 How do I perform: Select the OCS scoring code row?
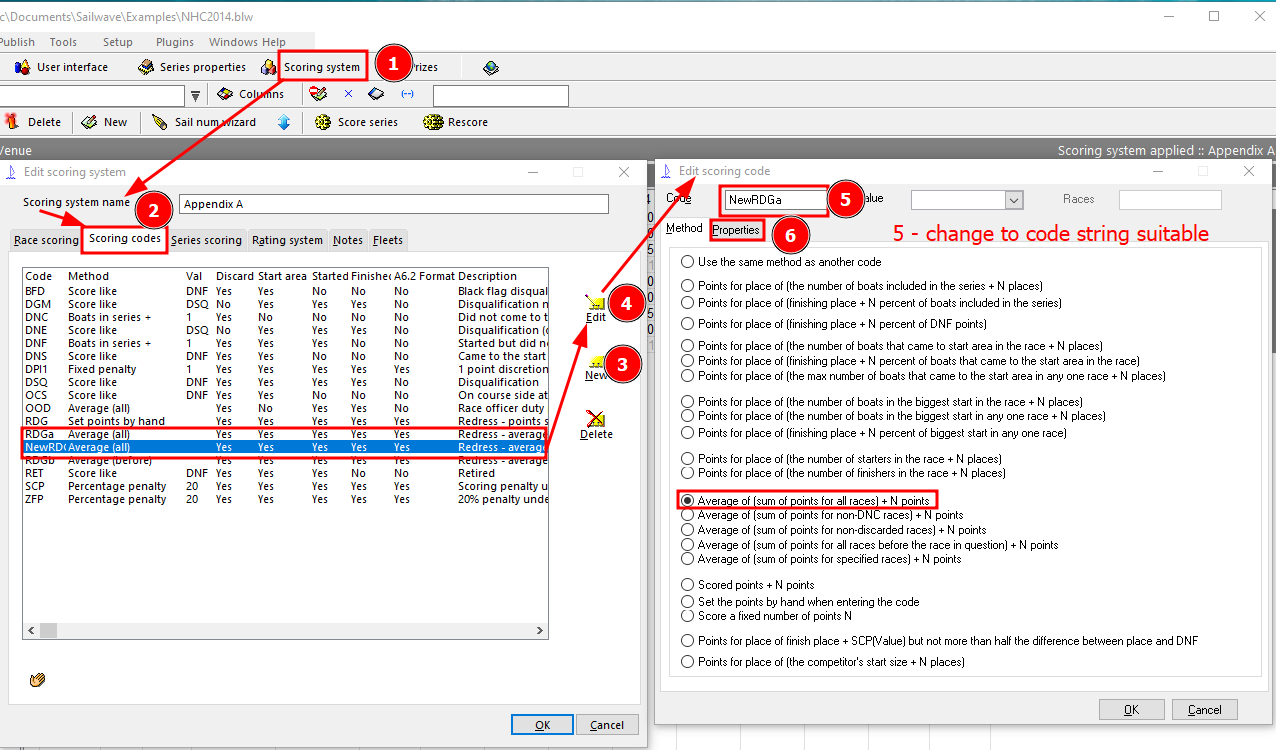286,395
